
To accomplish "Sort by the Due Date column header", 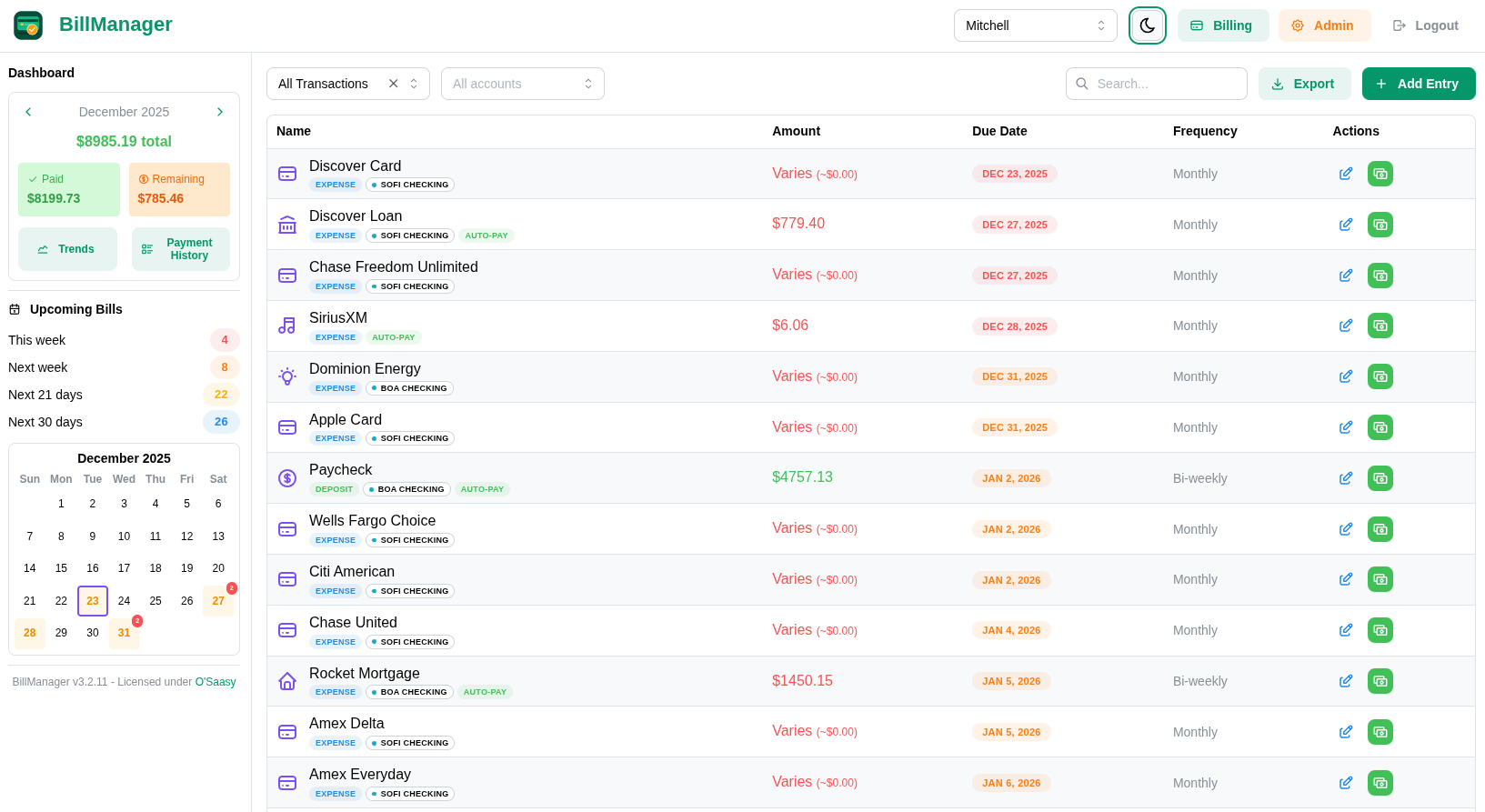I will [x=999, y=131].
